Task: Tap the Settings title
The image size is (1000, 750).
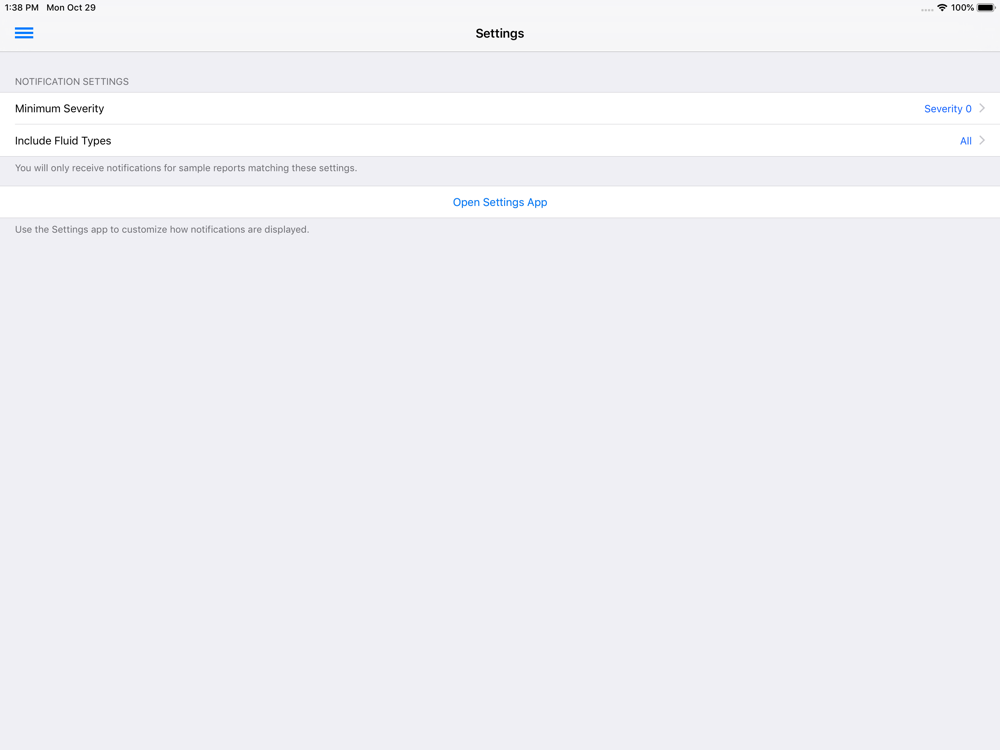Action: (500, 34)
